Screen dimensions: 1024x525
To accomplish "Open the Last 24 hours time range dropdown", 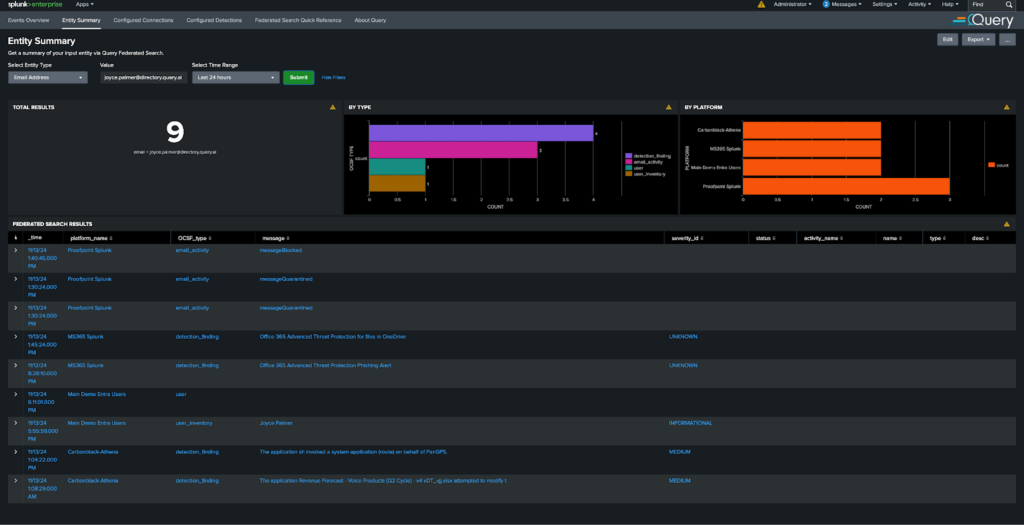I will pos(236,78).
